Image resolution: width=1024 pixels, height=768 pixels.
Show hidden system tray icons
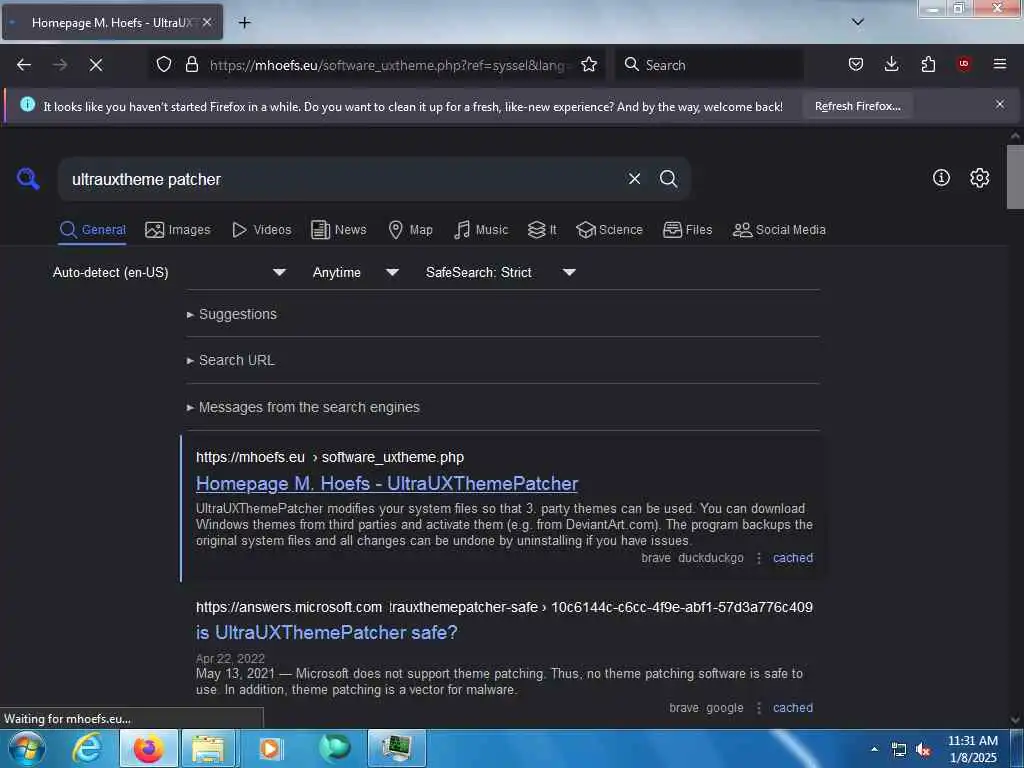coord(874,748)
